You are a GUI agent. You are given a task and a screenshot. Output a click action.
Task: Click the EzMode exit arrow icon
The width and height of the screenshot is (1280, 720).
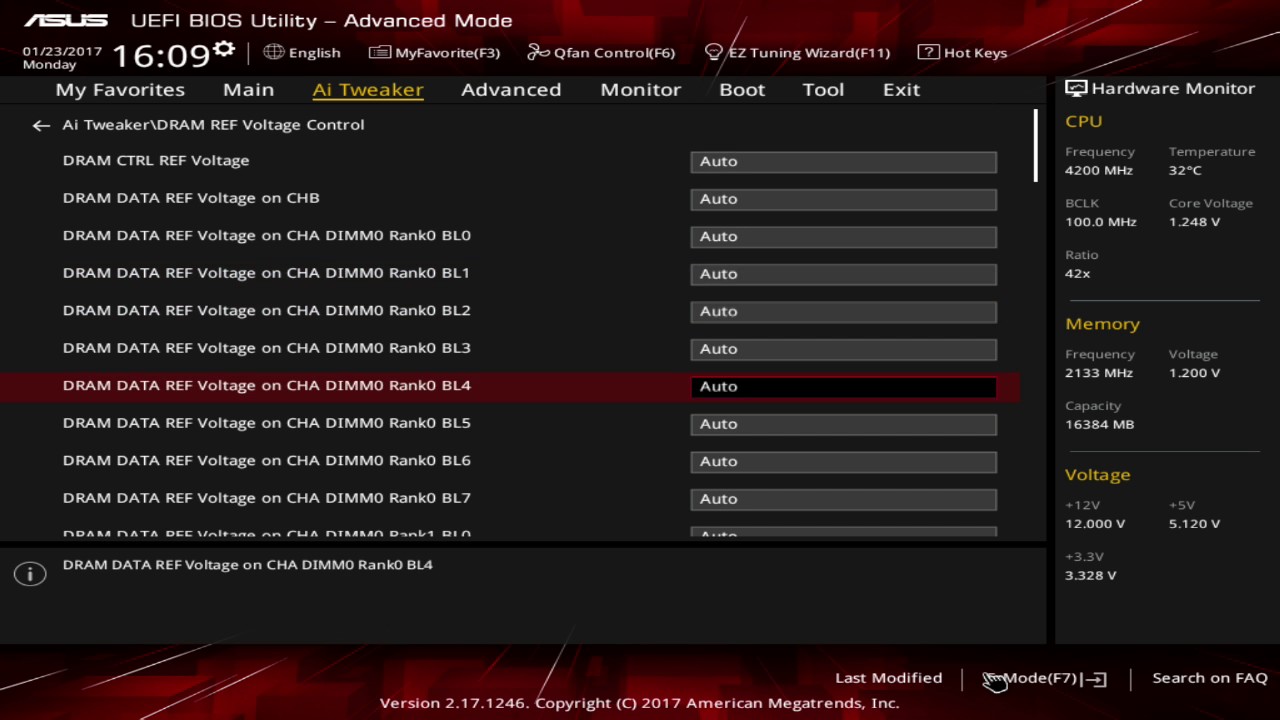coord(1095,679)
